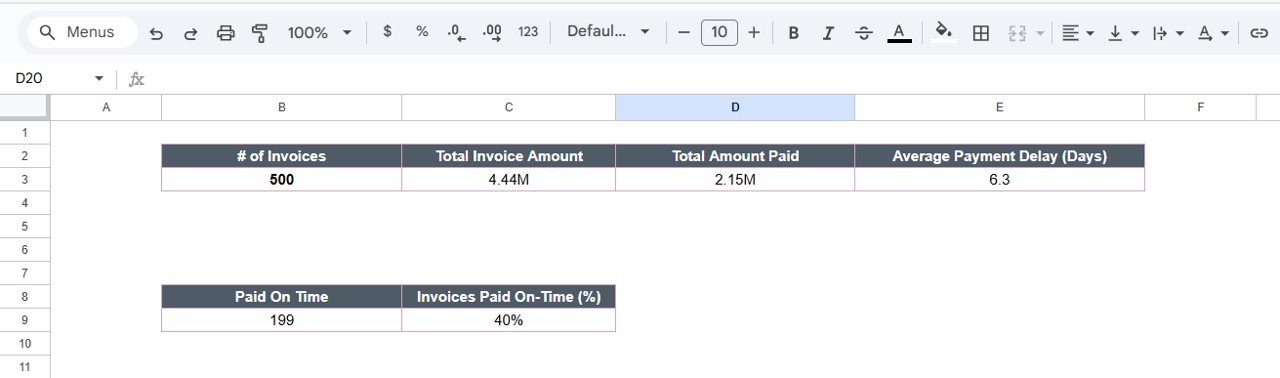
Task: Click the '# of Invoices' header cell
Action: 281,156
